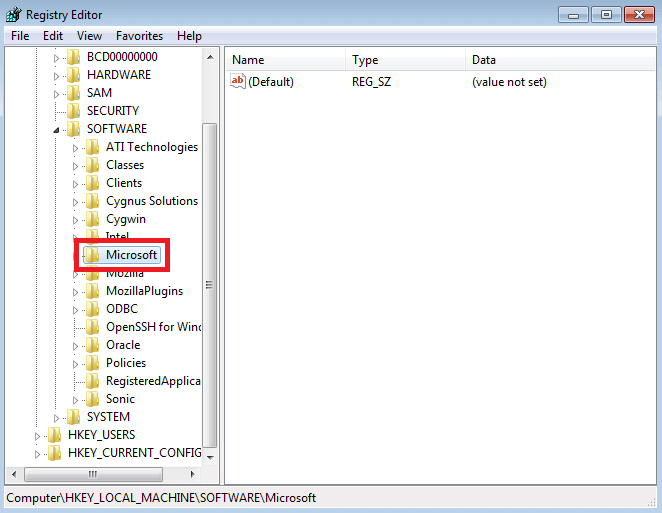Open the Help menu
This screenshot has width=662, height=513.
[x=189, y=36]
